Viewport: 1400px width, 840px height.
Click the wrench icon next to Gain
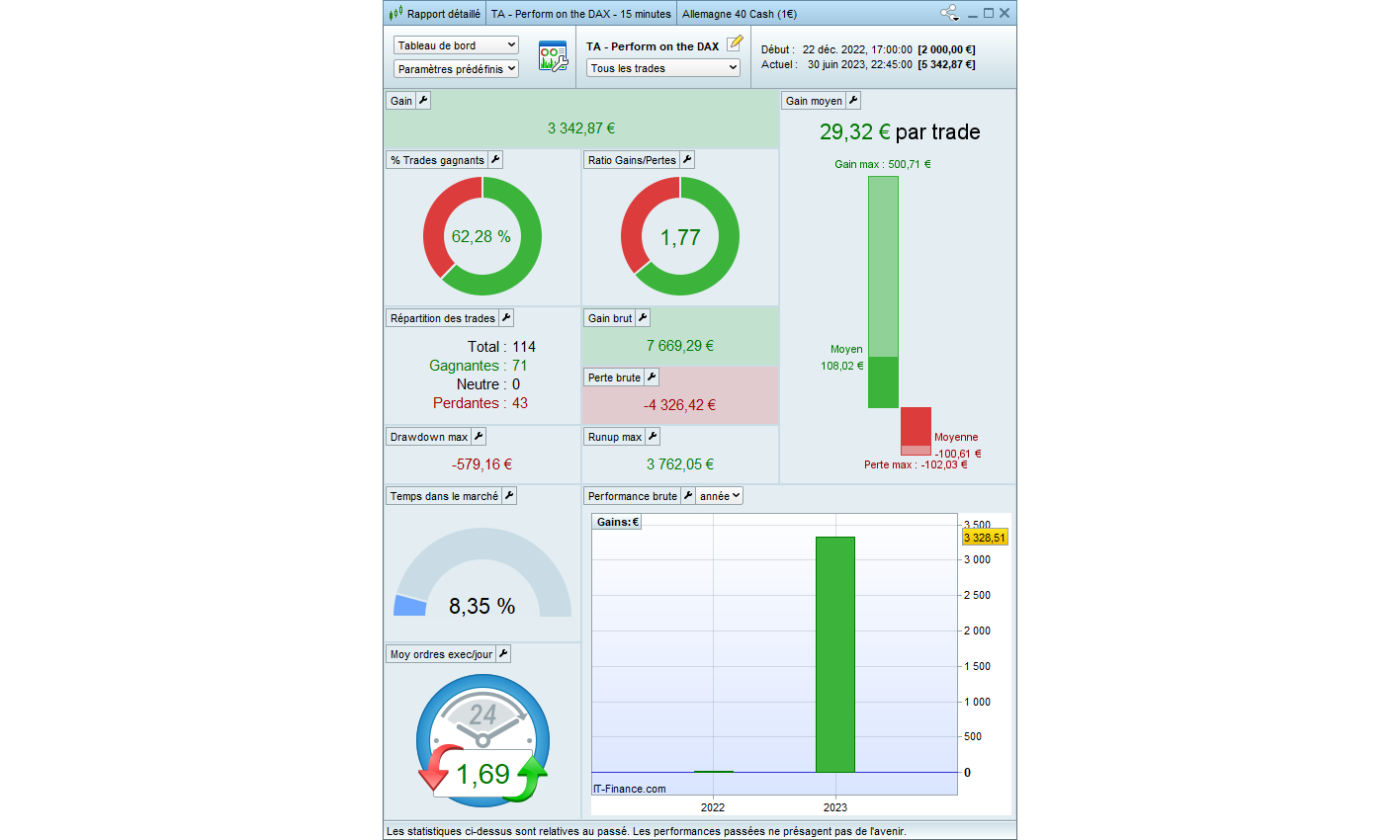coord(423,101)
